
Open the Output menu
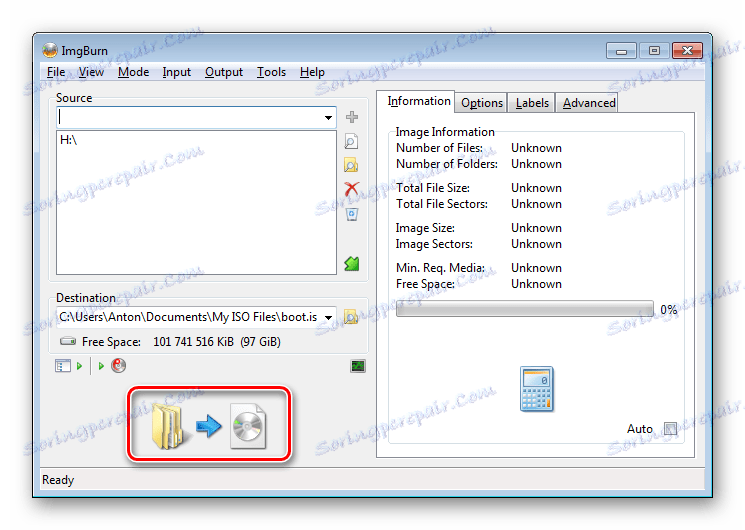point(224,72)
